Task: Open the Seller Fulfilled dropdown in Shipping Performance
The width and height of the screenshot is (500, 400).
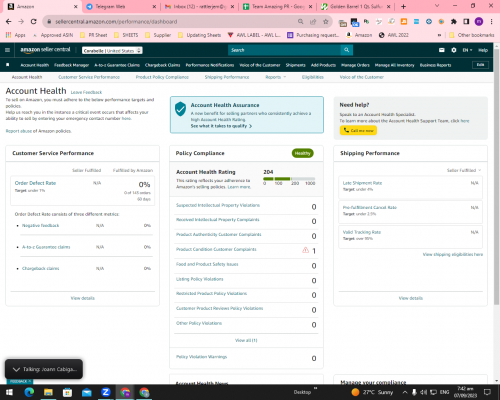Action: point(464,170)
